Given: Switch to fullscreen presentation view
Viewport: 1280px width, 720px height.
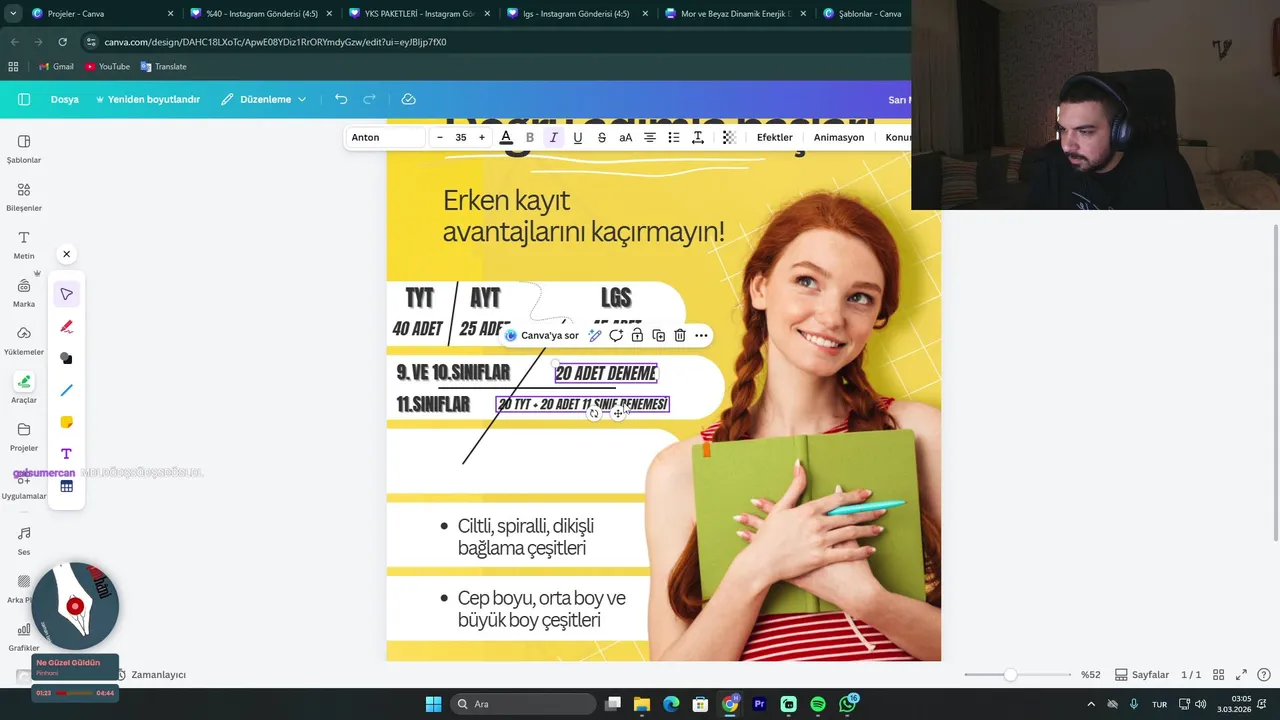Looking at the screenshot, I should 1241,675.
